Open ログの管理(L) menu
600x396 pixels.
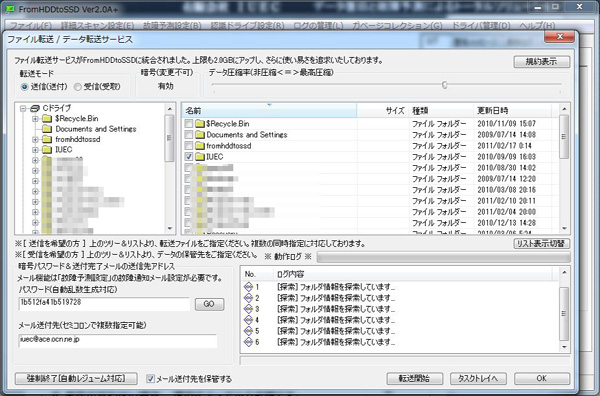318,26
